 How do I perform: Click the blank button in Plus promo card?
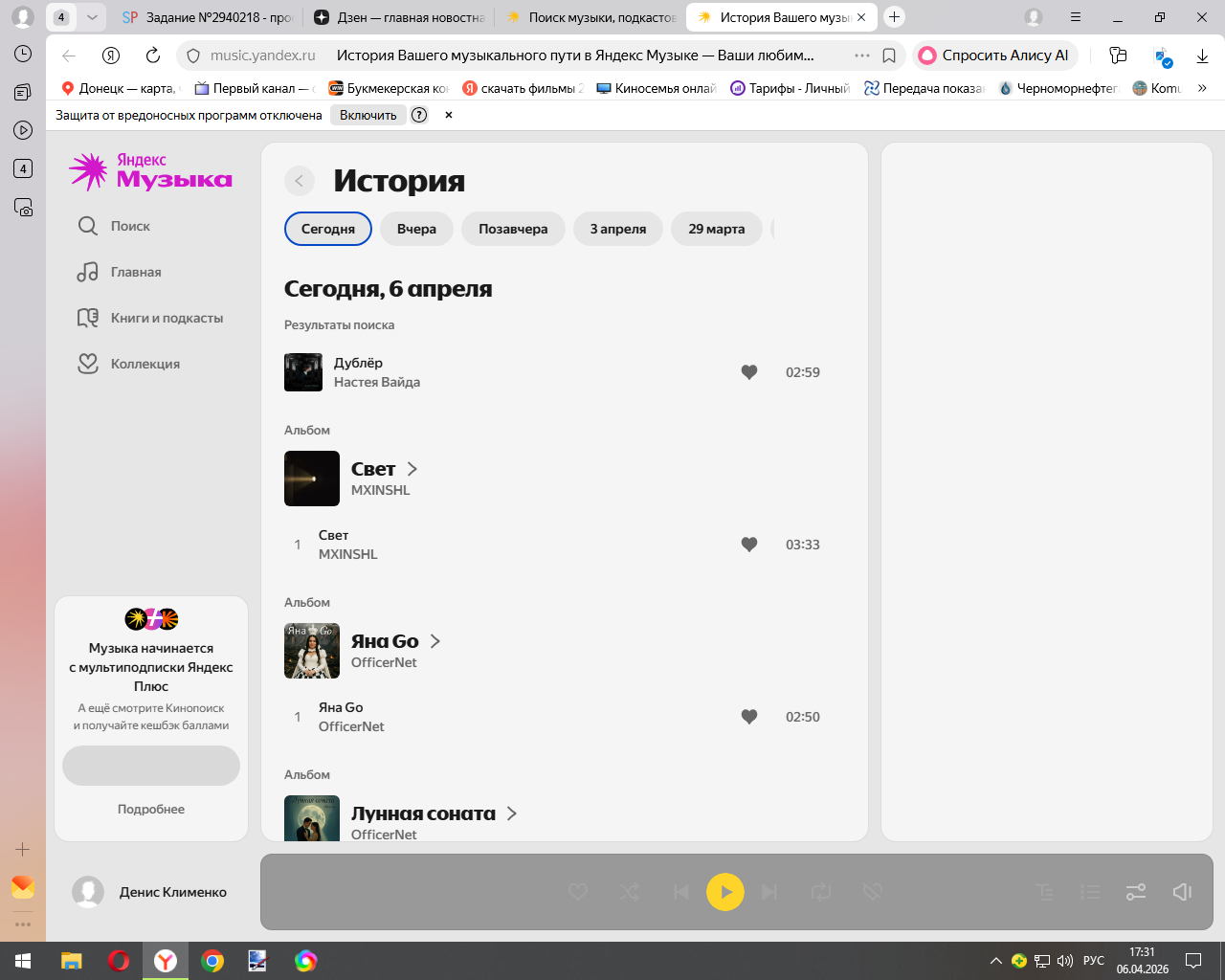point(151,766)
